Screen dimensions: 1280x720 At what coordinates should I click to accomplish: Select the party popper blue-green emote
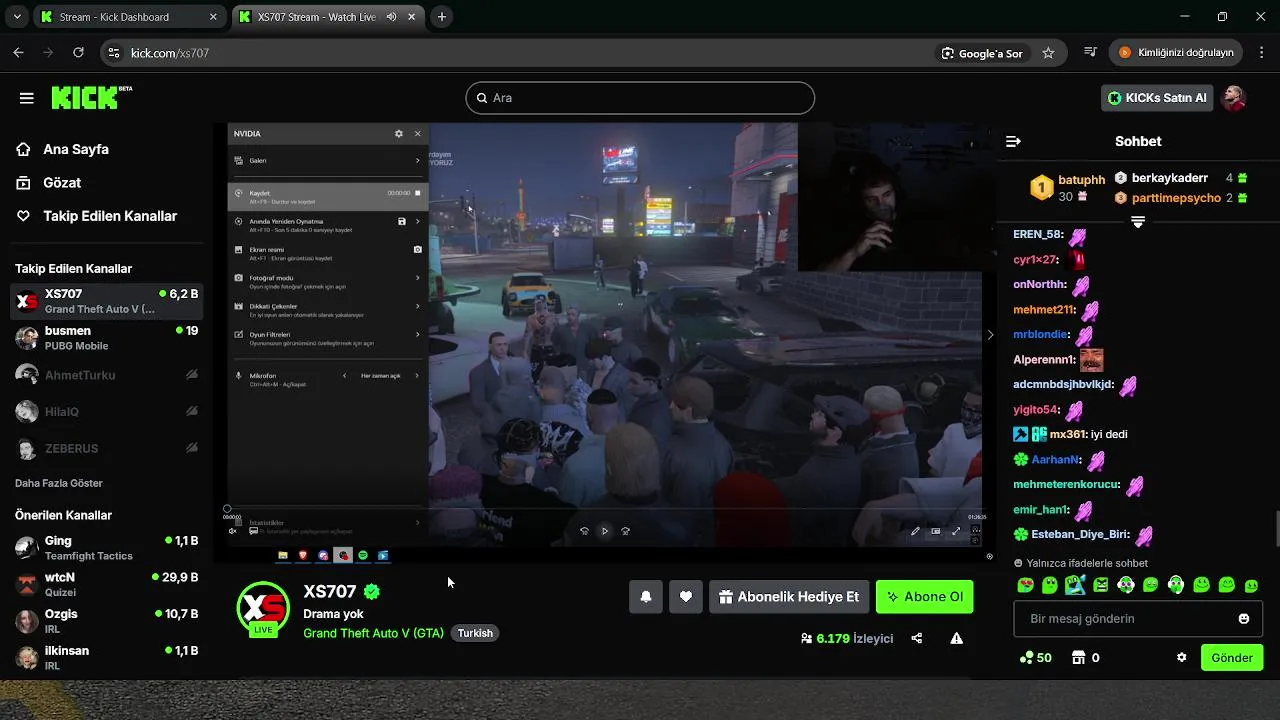coord(1075,585)
